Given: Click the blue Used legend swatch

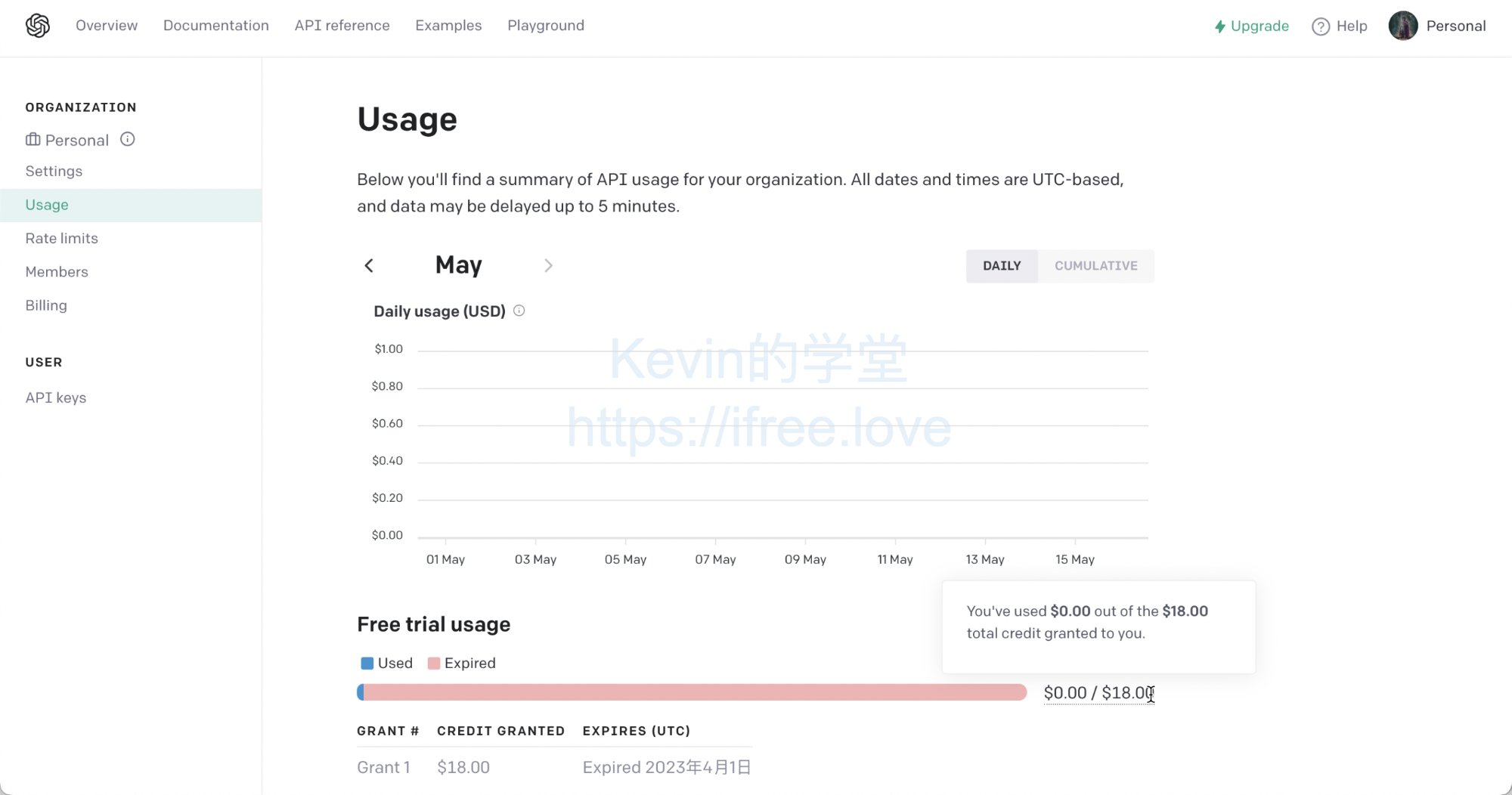Looking at the screenshot, I should point(367,664).
